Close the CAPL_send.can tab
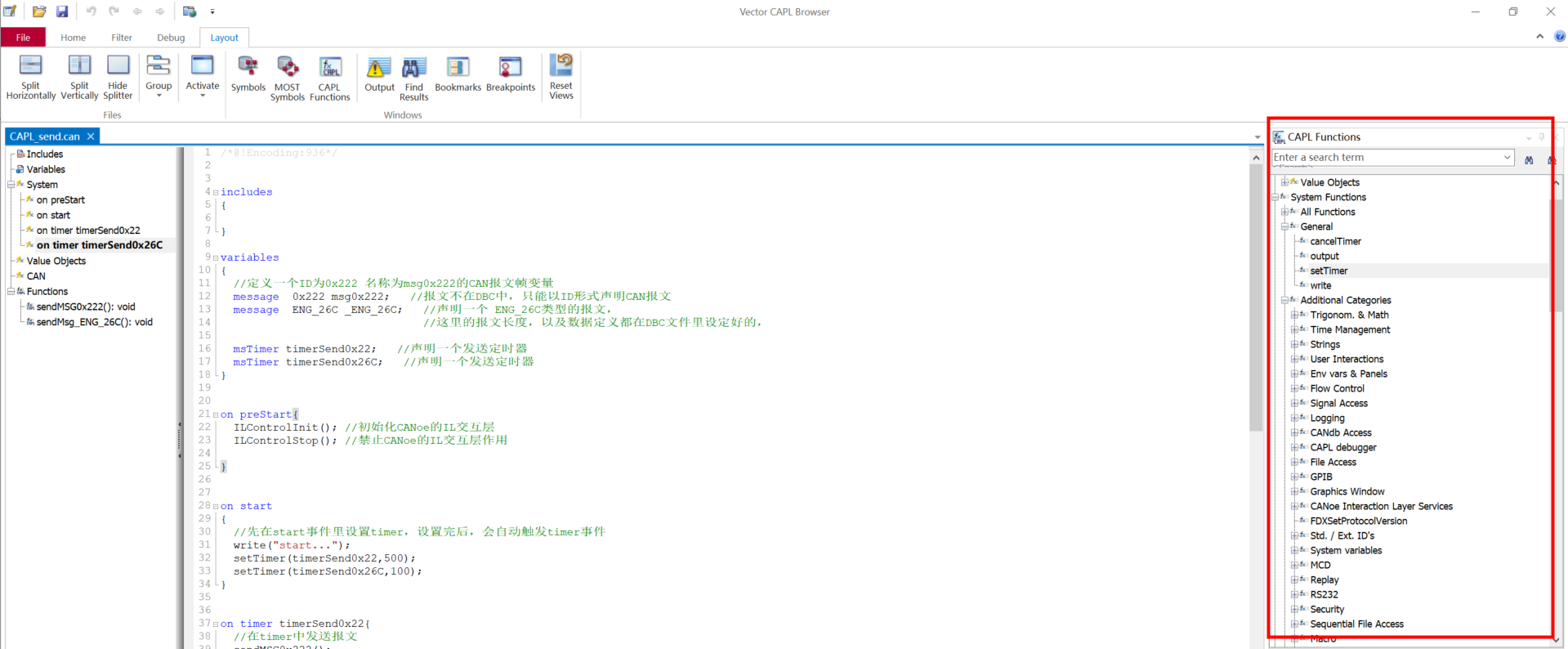This screenshot has height=649, width=1568. (91, 137)
